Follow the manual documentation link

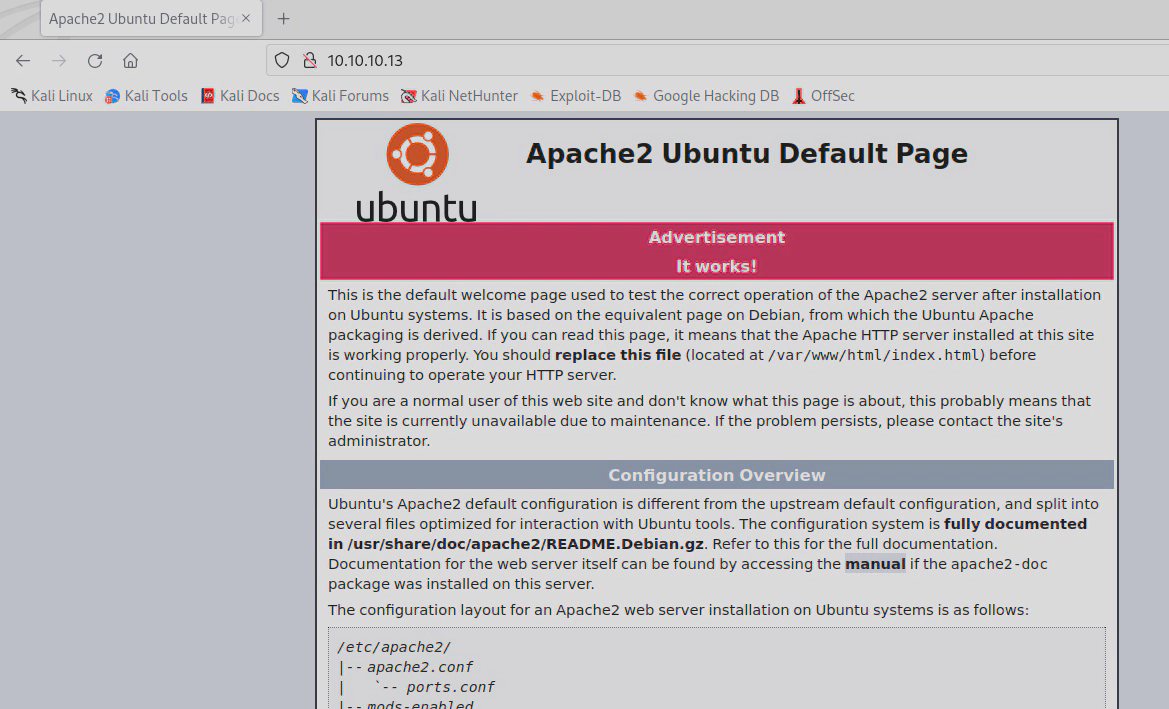875,564
